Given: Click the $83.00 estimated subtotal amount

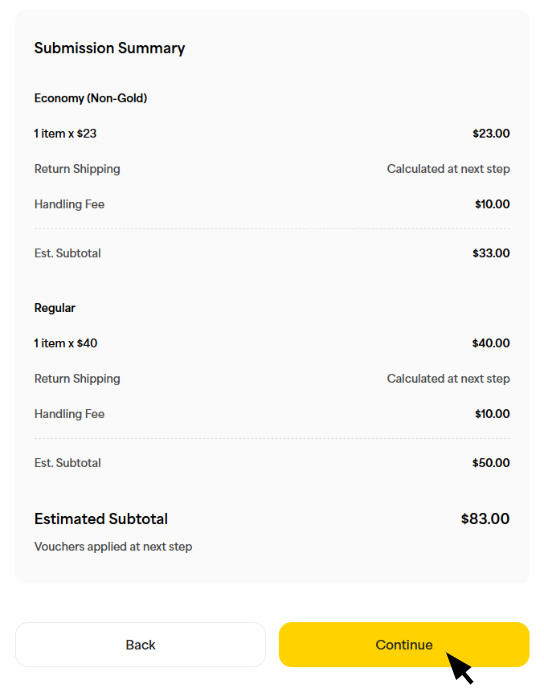Looking at the screenshot, I should tap(485, 519).
